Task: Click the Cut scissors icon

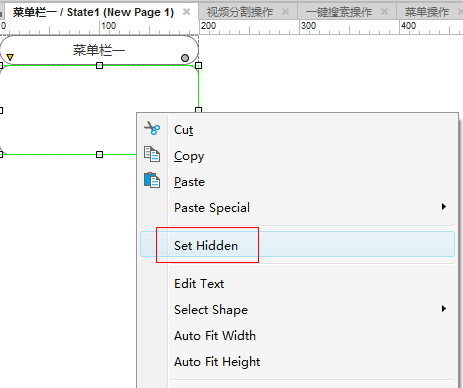Action: click(x=152, y=128)
